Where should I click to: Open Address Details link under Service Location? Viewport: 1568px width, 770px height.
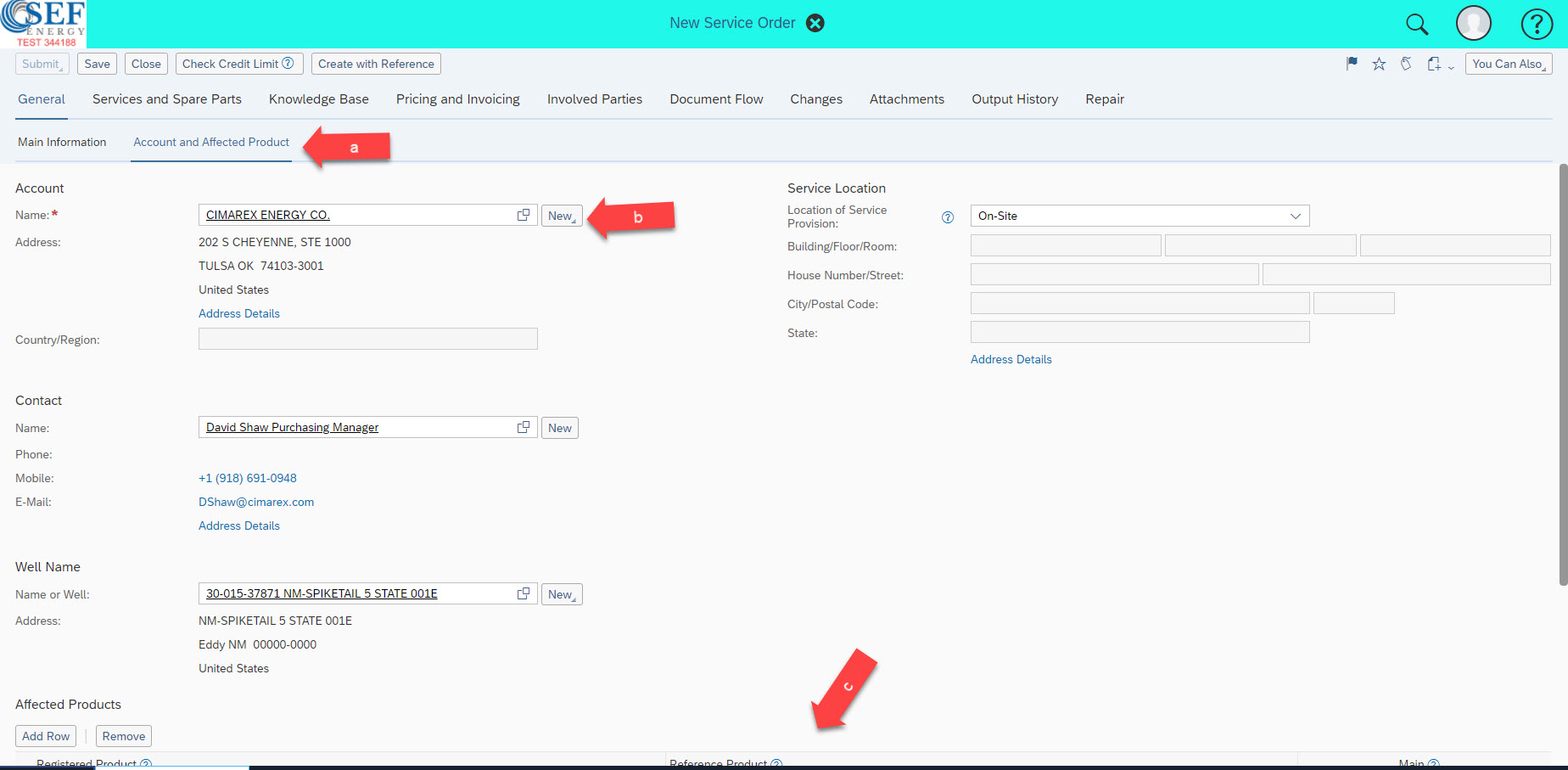point(1011,359)
